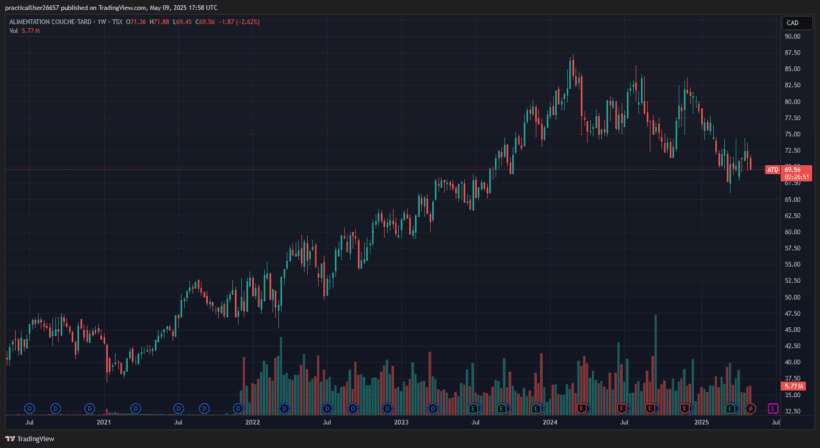Click the 90.00 price scale label
This screenshot has height=448, width=820.
793,37
